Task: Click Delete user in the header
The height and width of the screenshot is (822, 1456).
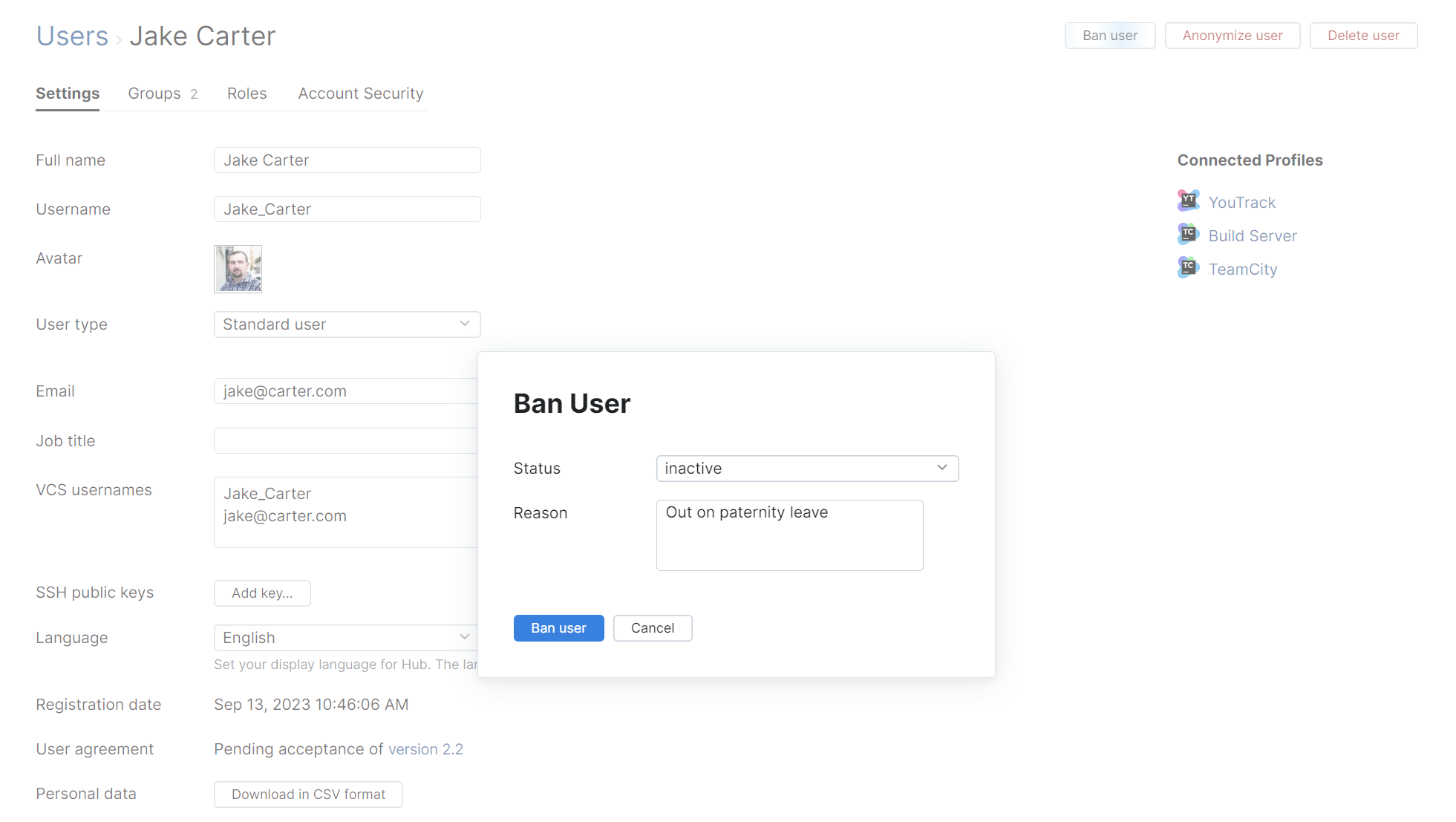Action: pyautogui.click(x=1363, y=35)
